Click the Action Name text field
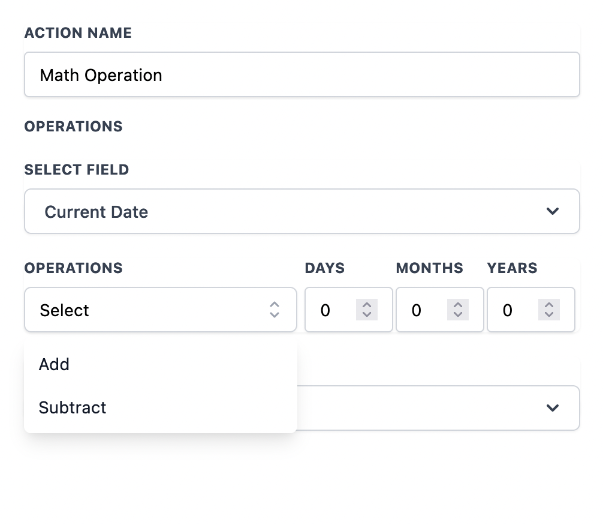 tap(301, 75)
